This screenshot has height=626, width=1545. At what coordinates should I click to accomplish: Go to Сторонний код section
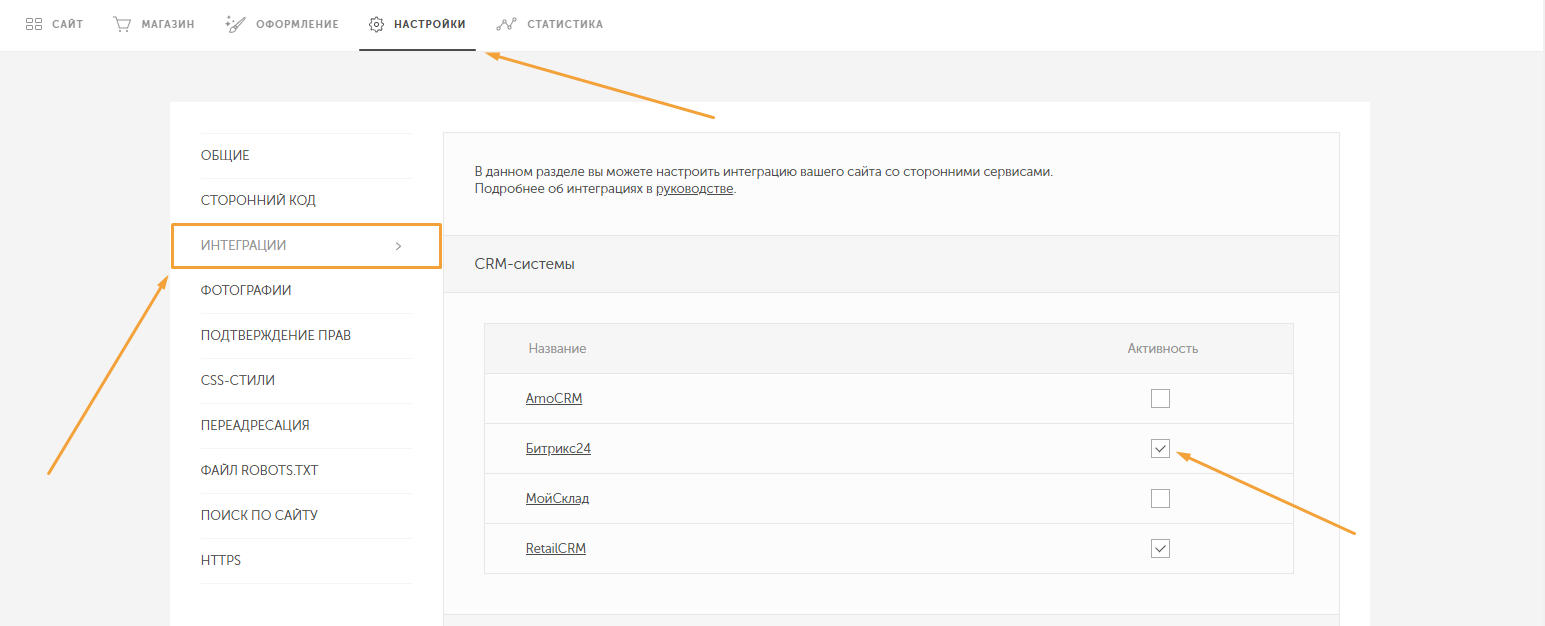pyautogui.click(x=258, y=201)
